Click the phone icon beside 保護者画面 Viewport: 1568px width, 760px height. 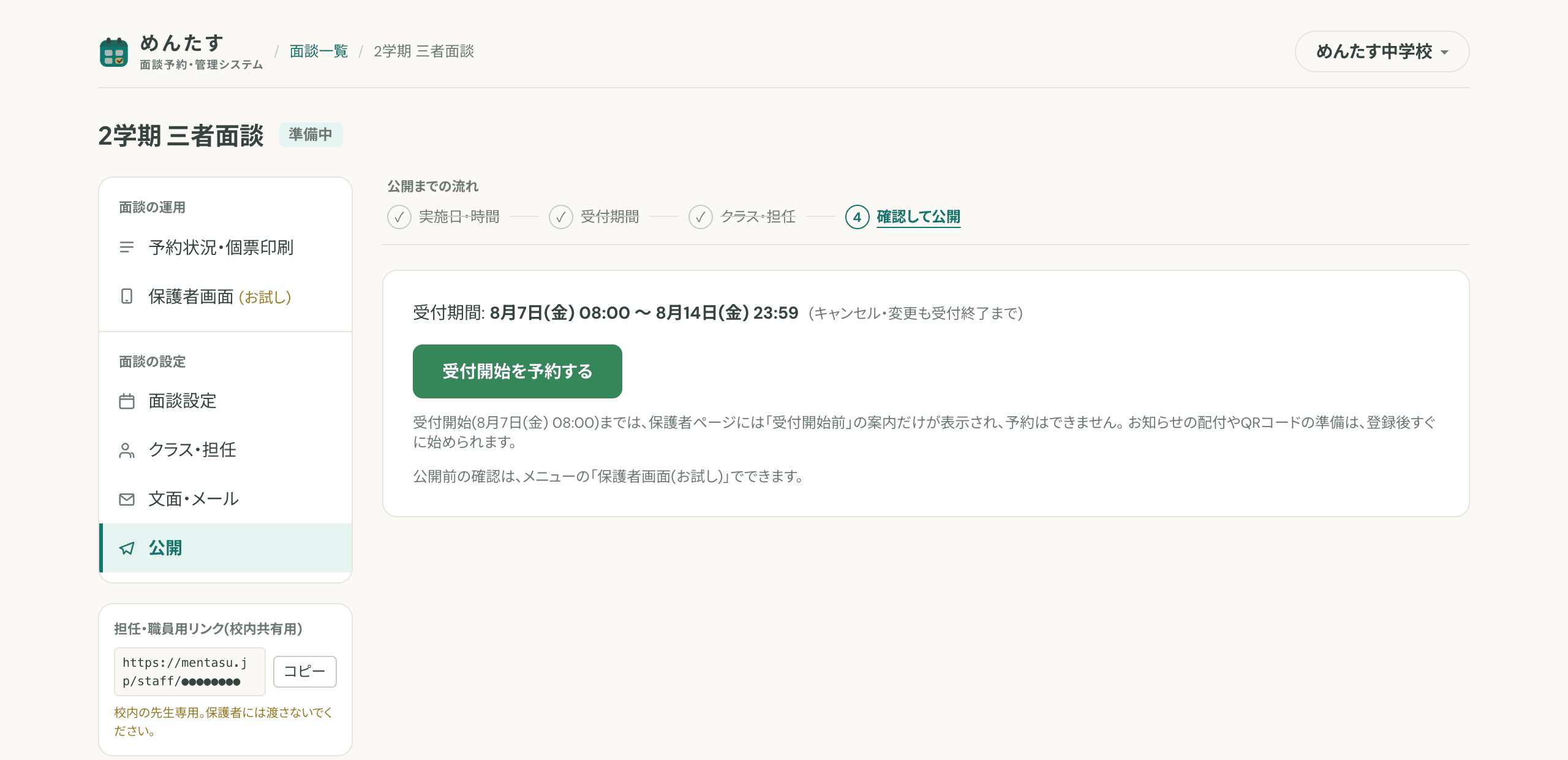(x=127, y=296)
